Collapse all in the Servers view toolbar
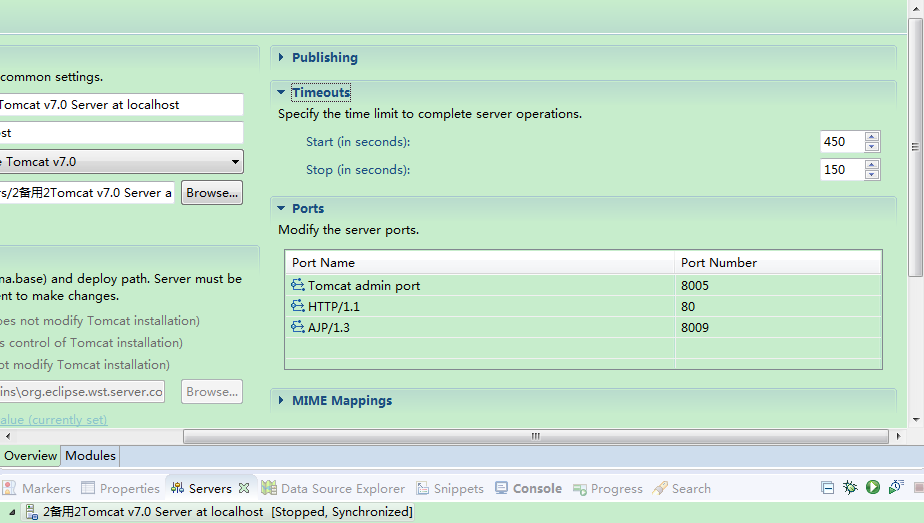Image resolution: width=924 pixels, height=523 pixels. 827,488
